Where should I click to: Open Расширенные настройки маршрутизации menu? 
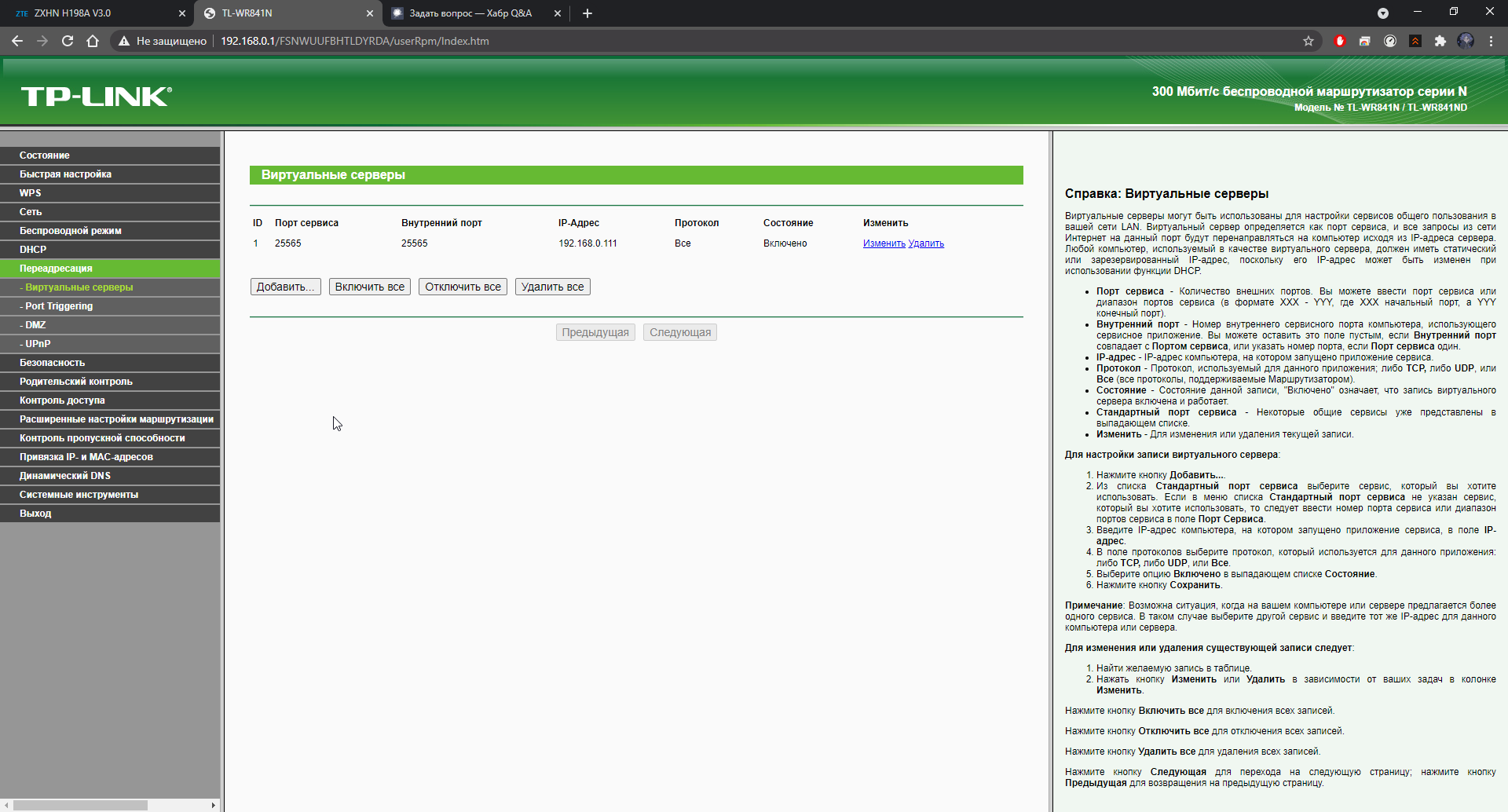[x=110, y=419]
